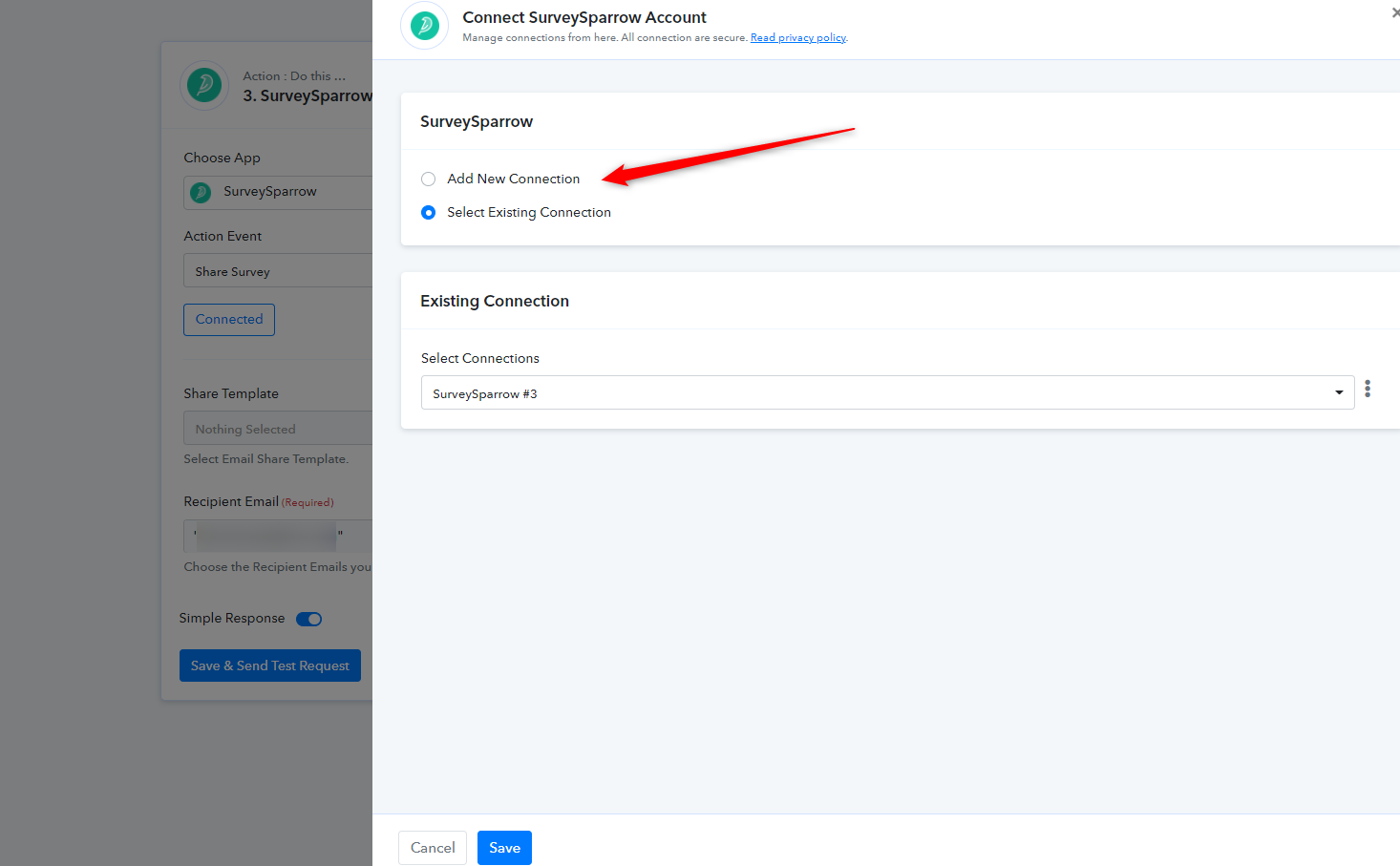Click the Save button in the dialog
Viewport: 1400px width, 866px height.
click(504, 848)
